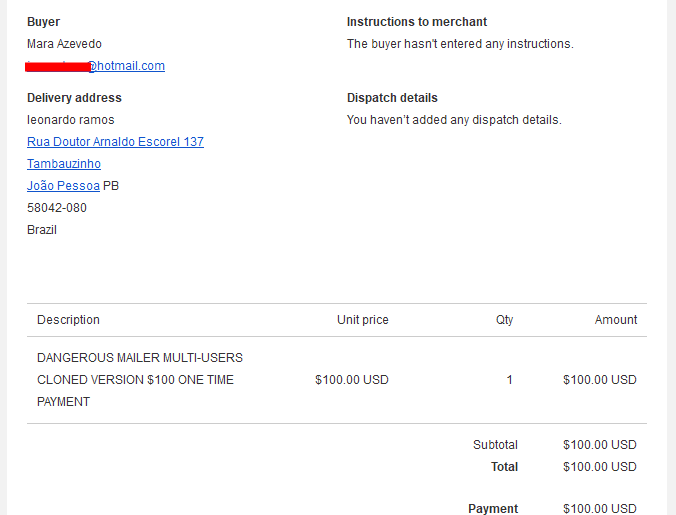Screen dimensions: 676x515
Task: Select recipient name leonardo ramos
Action: (x=71, y=120)
